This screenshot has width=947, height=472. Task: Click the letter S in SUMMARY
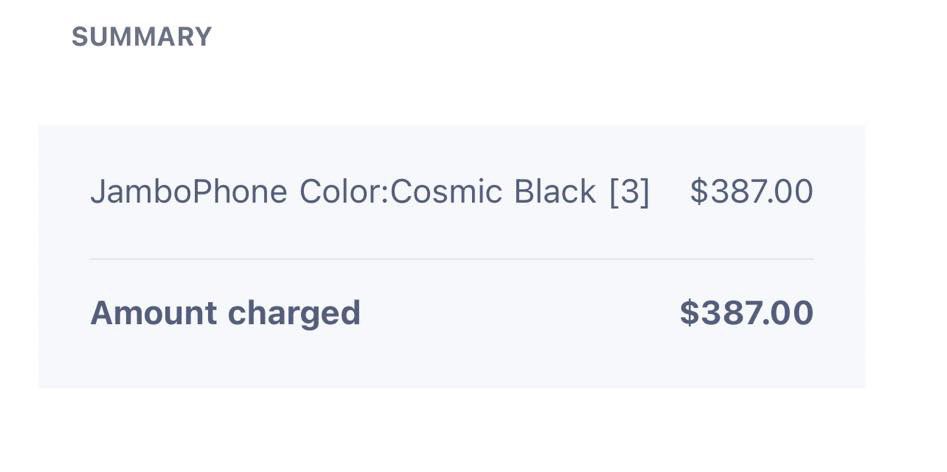tap(80, 37)
